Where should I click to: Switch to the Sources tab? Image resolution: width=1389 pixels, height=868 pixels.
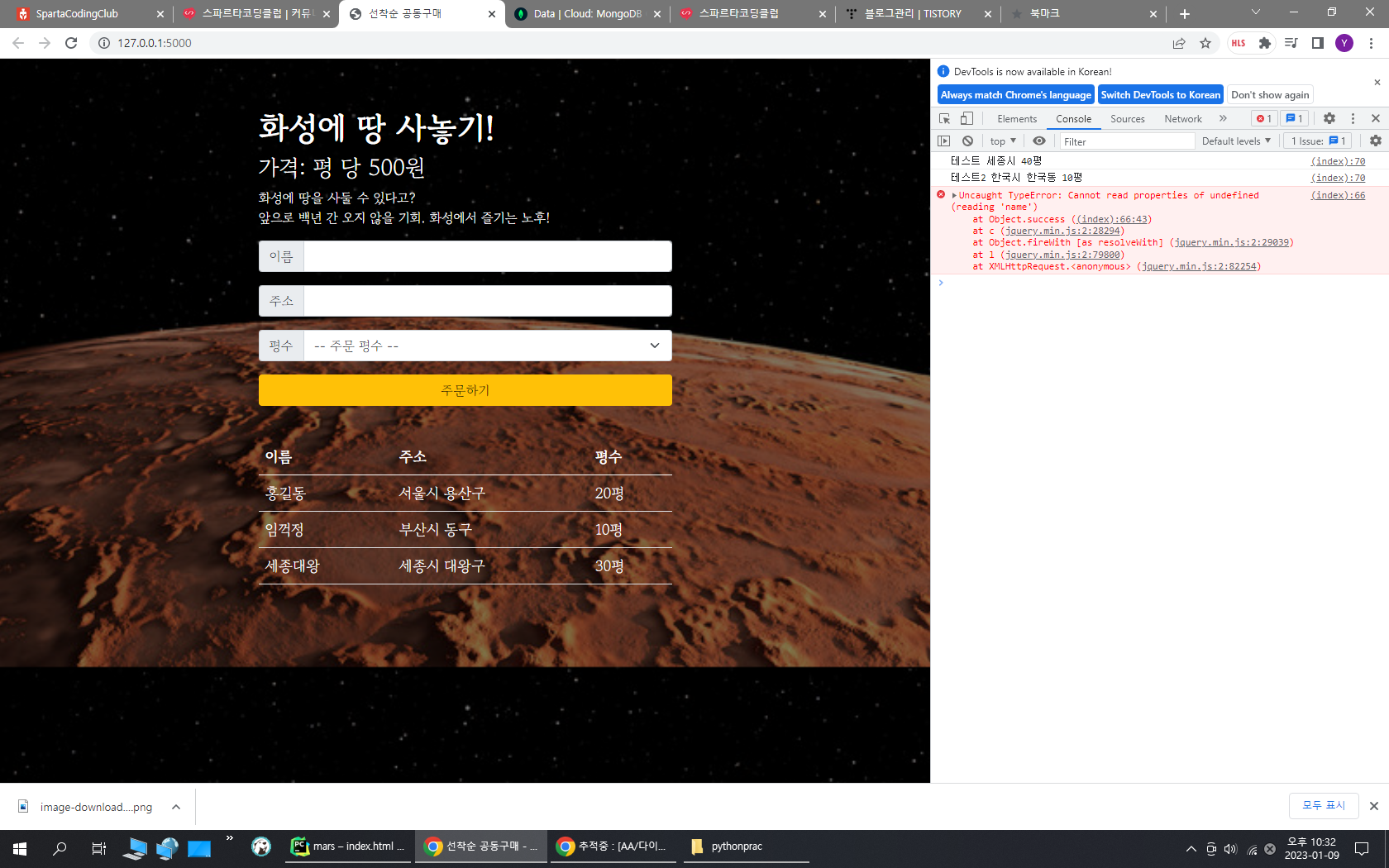(x=1128, y=118)
